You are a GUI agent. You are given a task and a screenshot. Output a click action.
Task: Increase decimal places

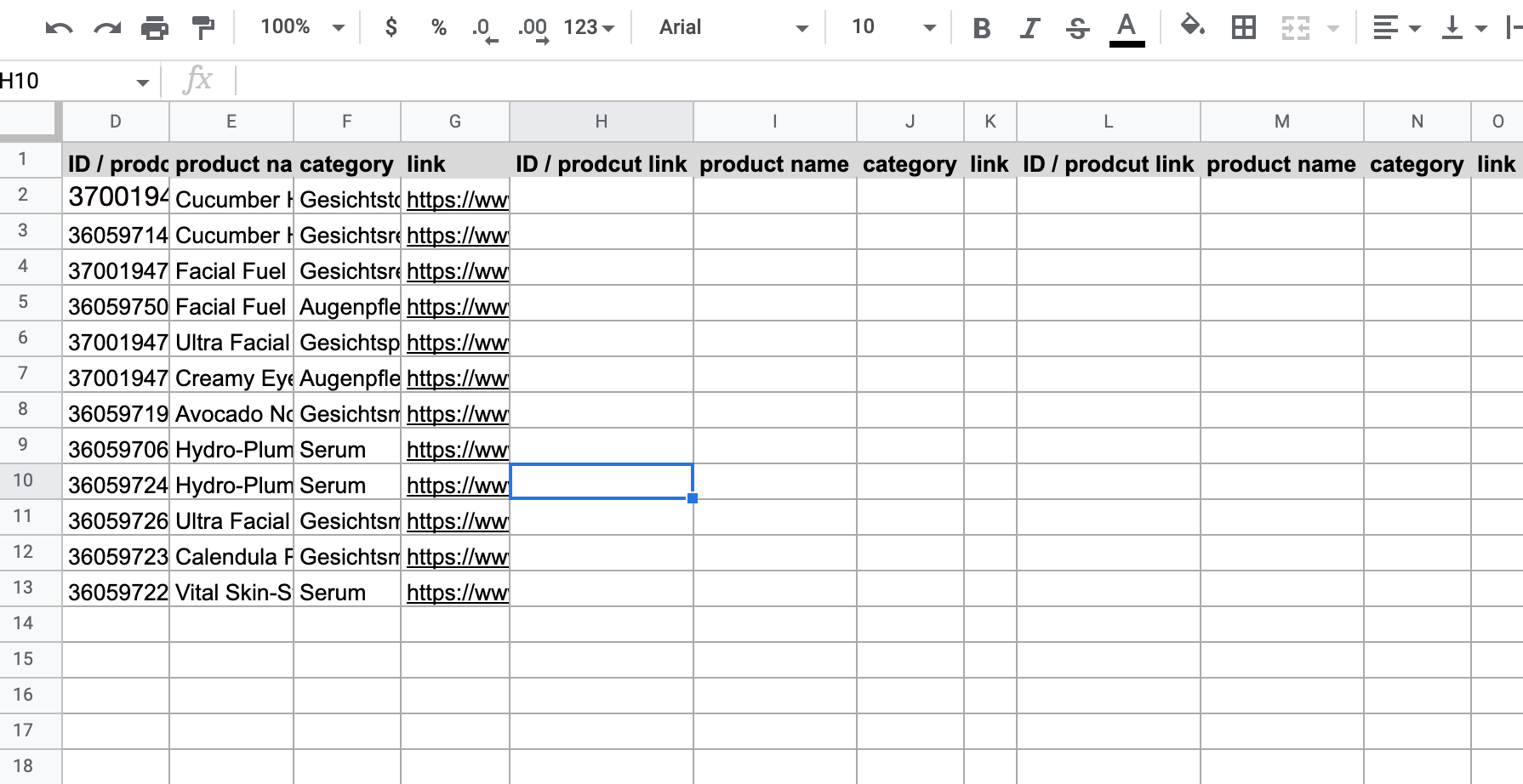click(x=533, y=29)
